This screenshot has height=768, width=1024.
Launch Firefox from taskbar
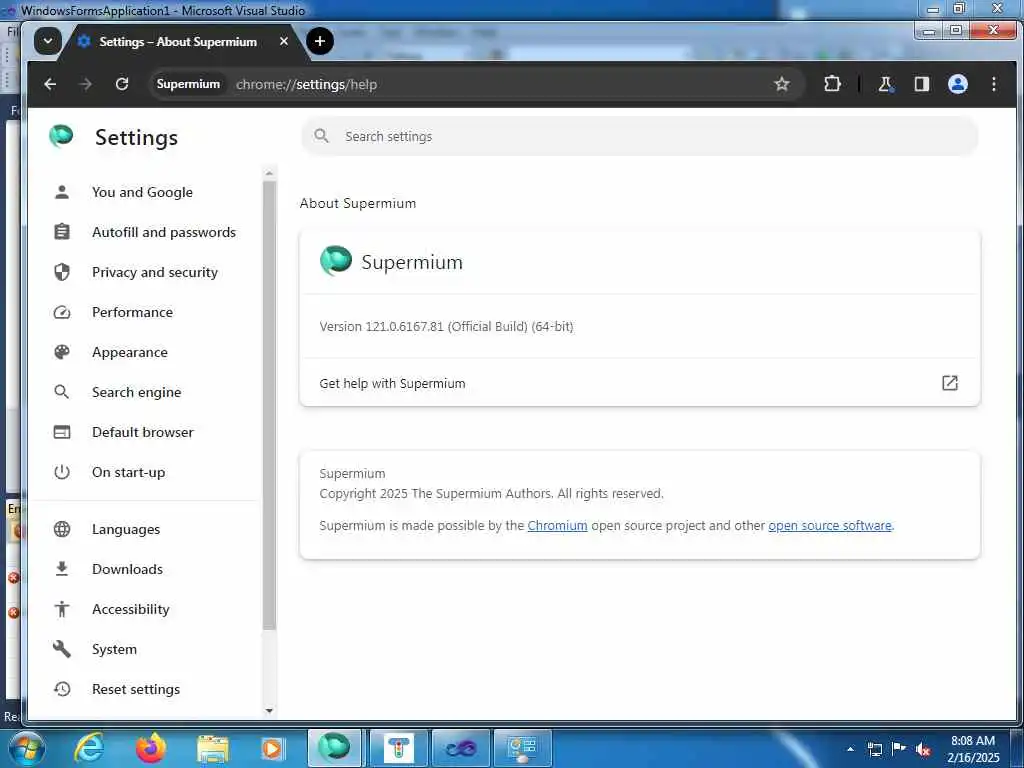pos(151,748)
